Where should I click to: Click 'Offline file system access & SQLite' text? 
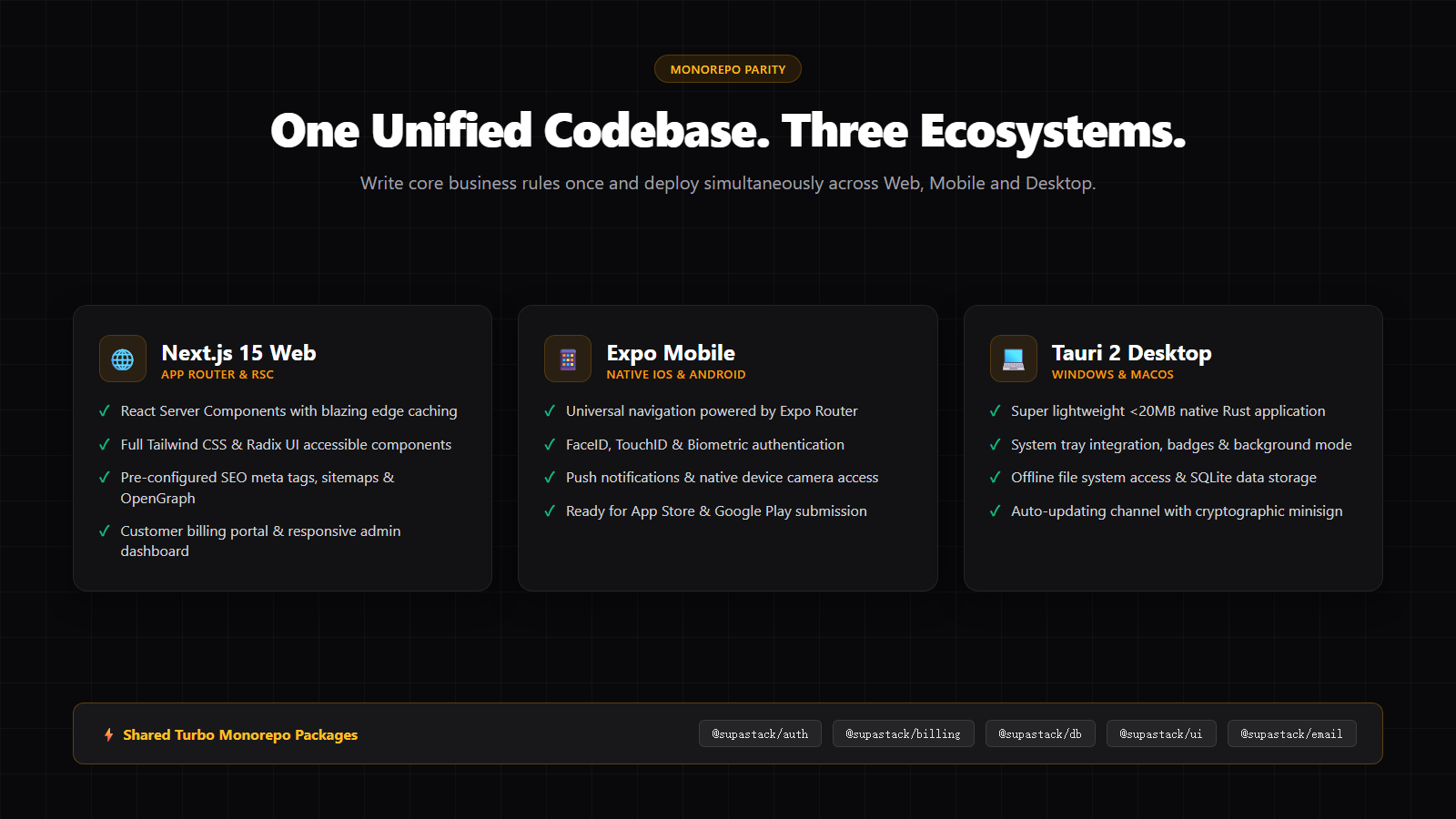coord(1164,478)
